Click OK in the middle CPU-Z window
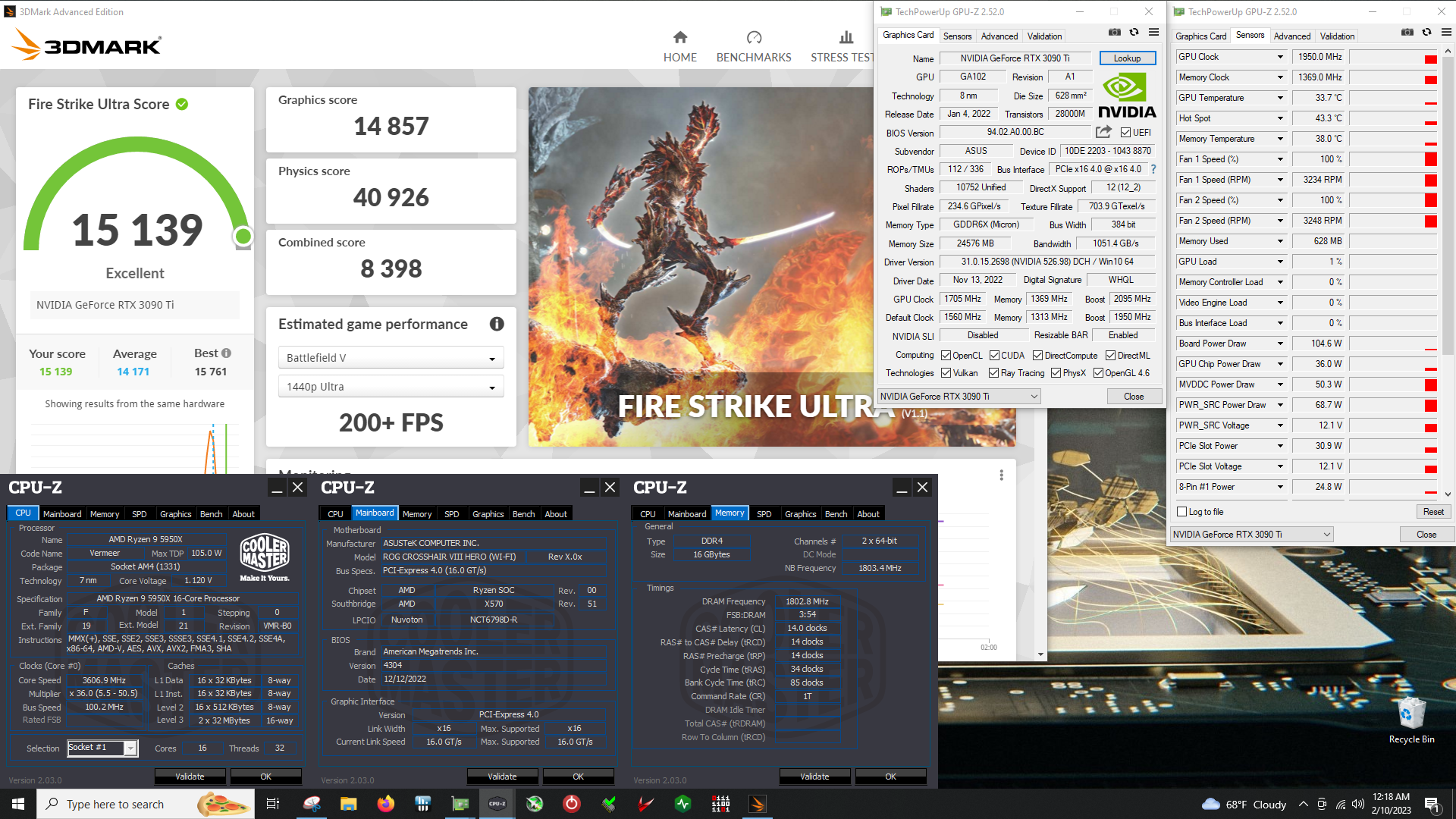The image size is (1456, 819). tap(578, 777)
